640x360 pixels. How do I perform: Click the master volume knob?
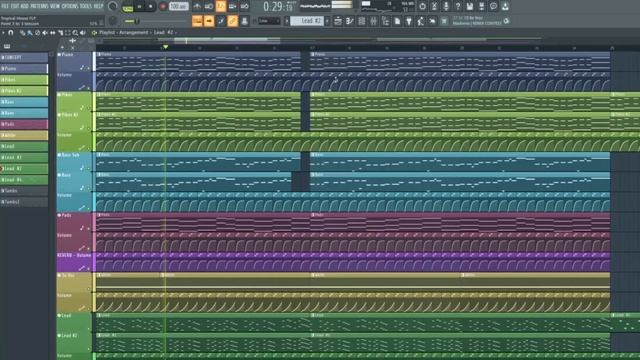pos(113,7)
